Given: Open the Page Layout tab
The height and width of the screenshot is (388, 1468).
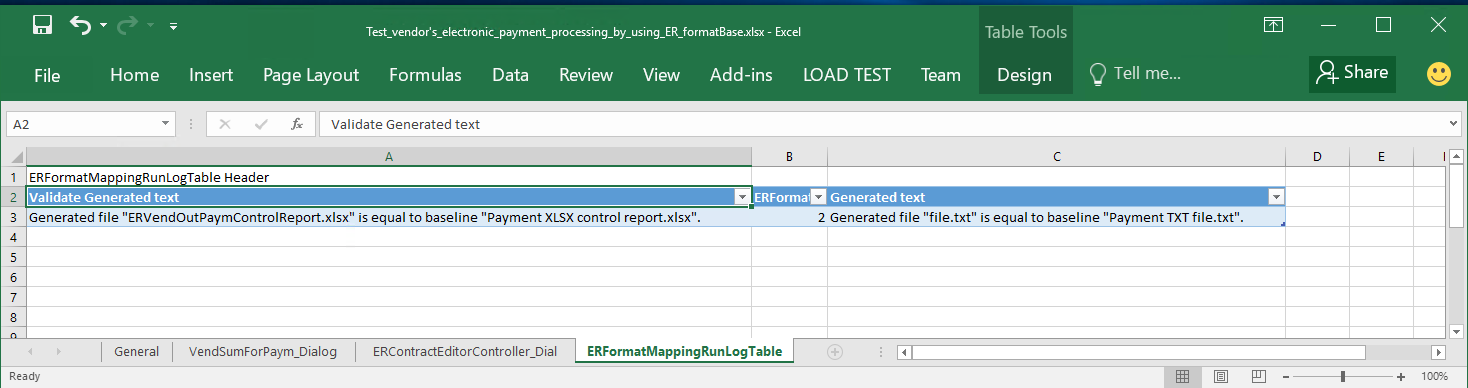Looking at the screenshot, I should pos(311,75).
